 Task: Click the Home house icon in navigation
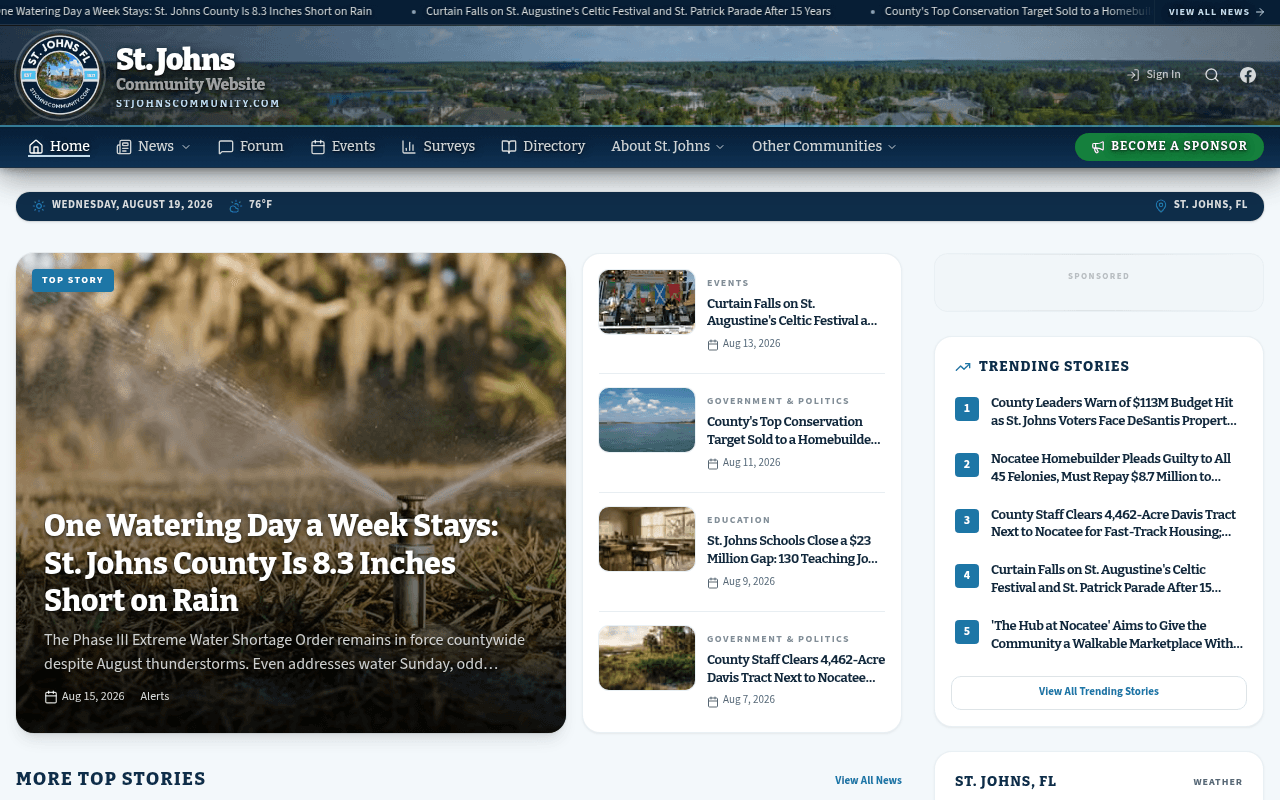36,147
